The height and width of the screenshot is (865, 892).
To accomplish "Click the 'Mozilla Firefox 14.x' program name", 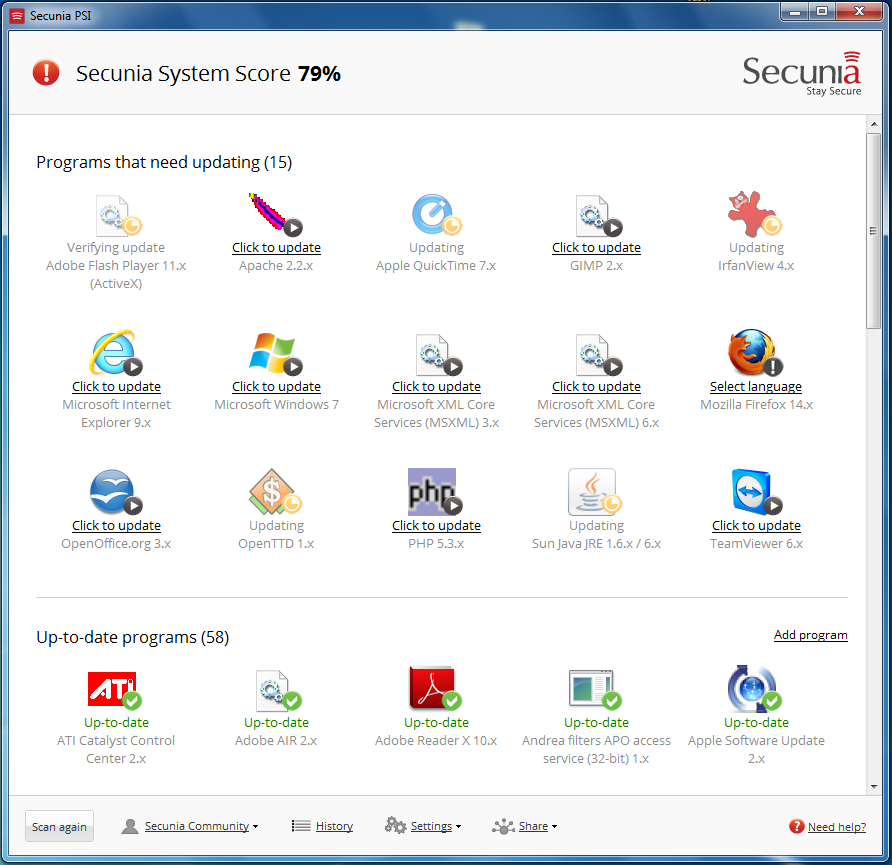I will (757, 404).
